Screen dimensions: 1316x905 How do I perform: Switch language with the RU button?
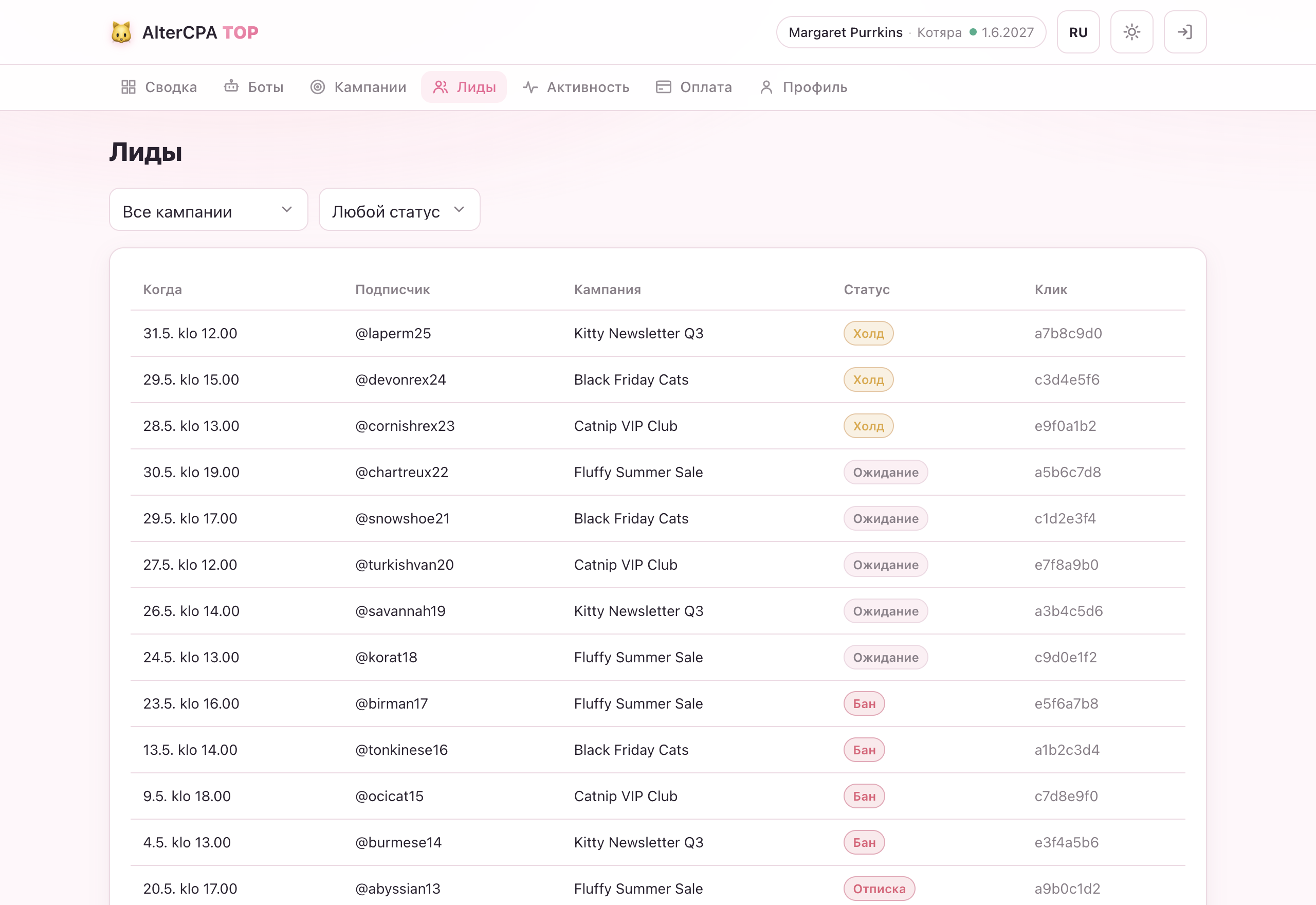pyautogui.click(x=1078, y=32)
